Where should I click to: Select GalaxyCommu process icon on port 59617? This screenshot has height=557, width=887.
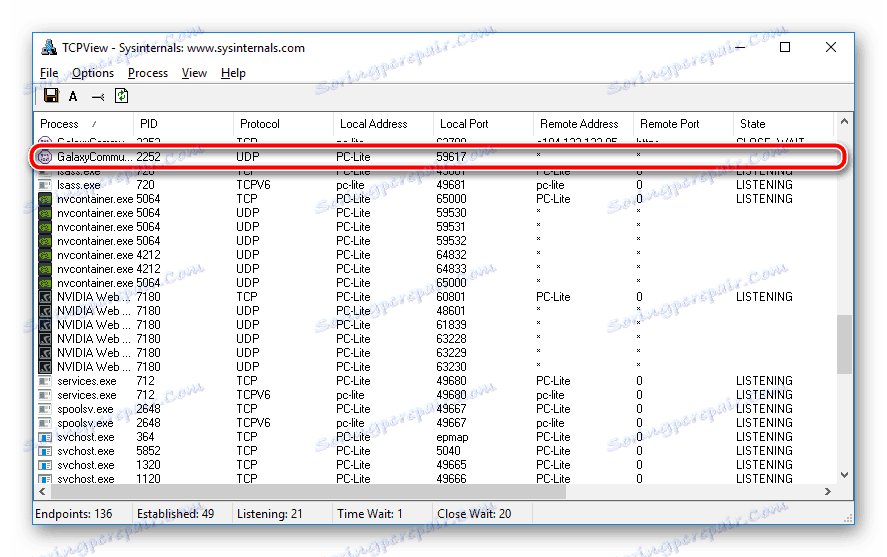tap(44, 157)
